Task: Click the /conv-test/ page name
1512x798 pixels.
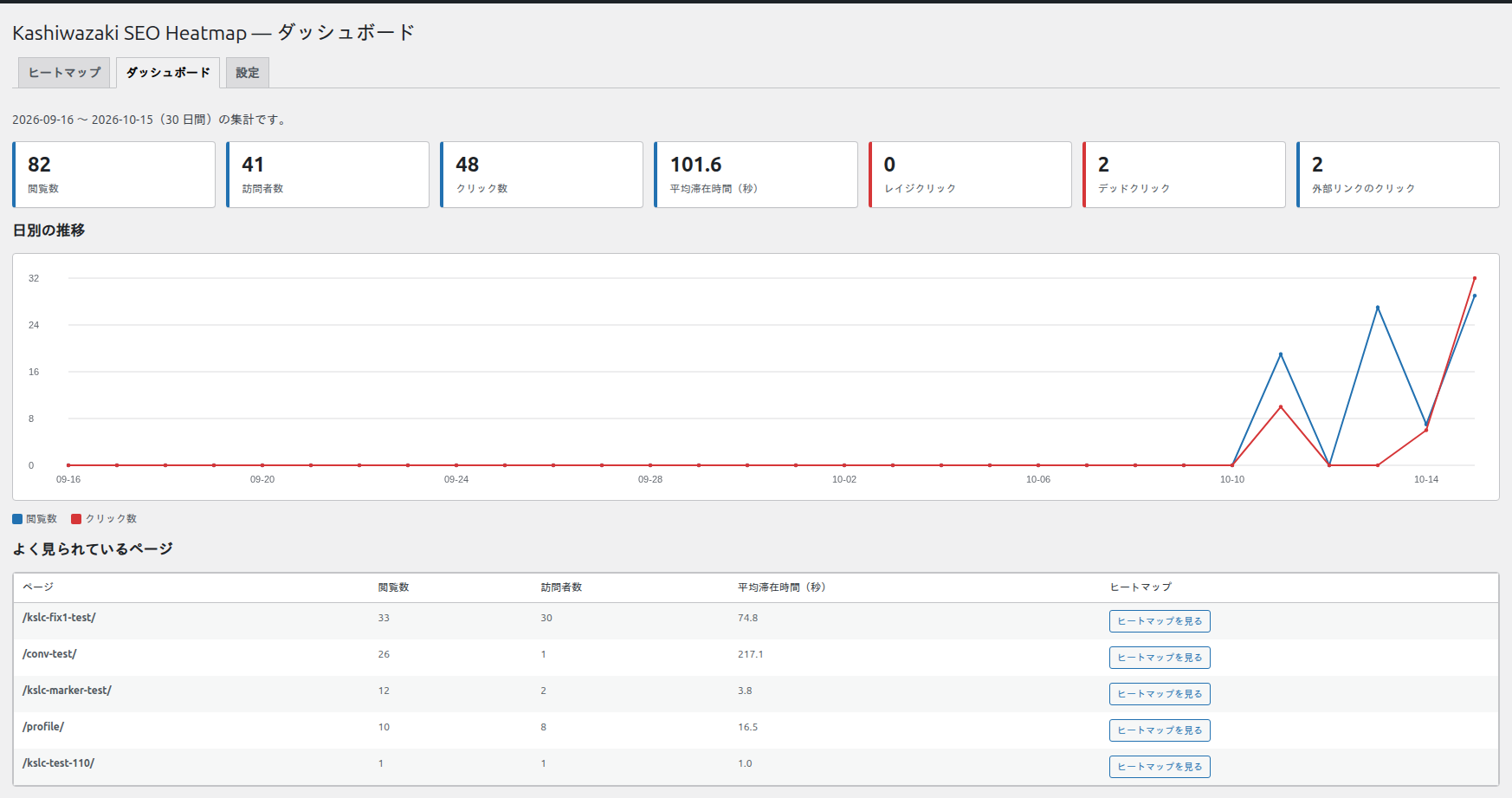Action: [x=49, y=654]
